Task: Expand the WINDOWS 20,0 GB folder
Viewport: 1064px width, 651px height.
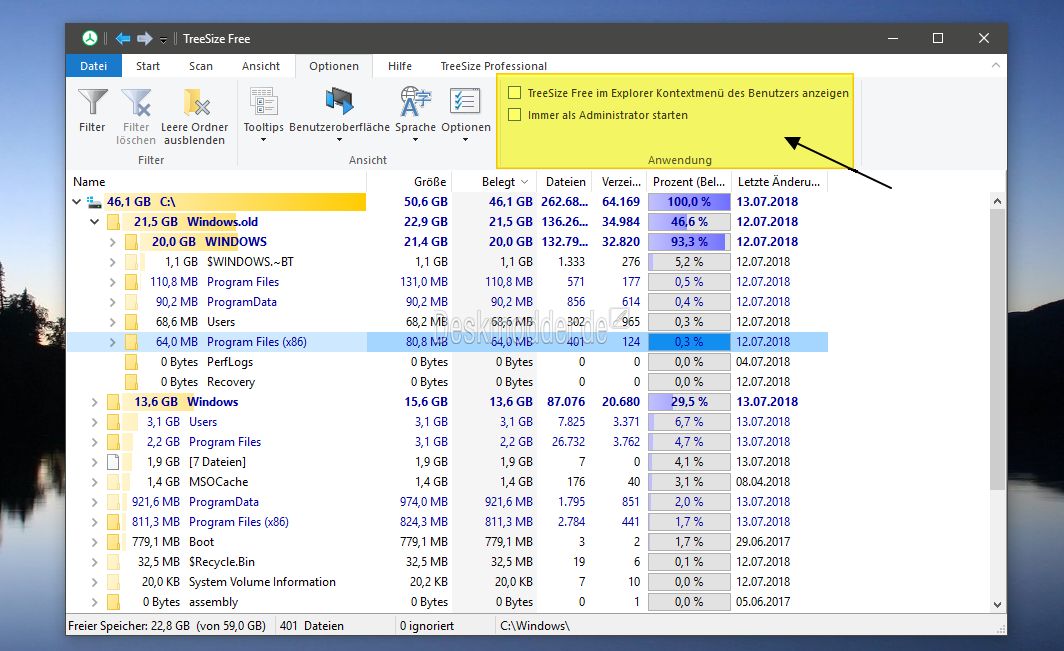Action: click(113, 242)
